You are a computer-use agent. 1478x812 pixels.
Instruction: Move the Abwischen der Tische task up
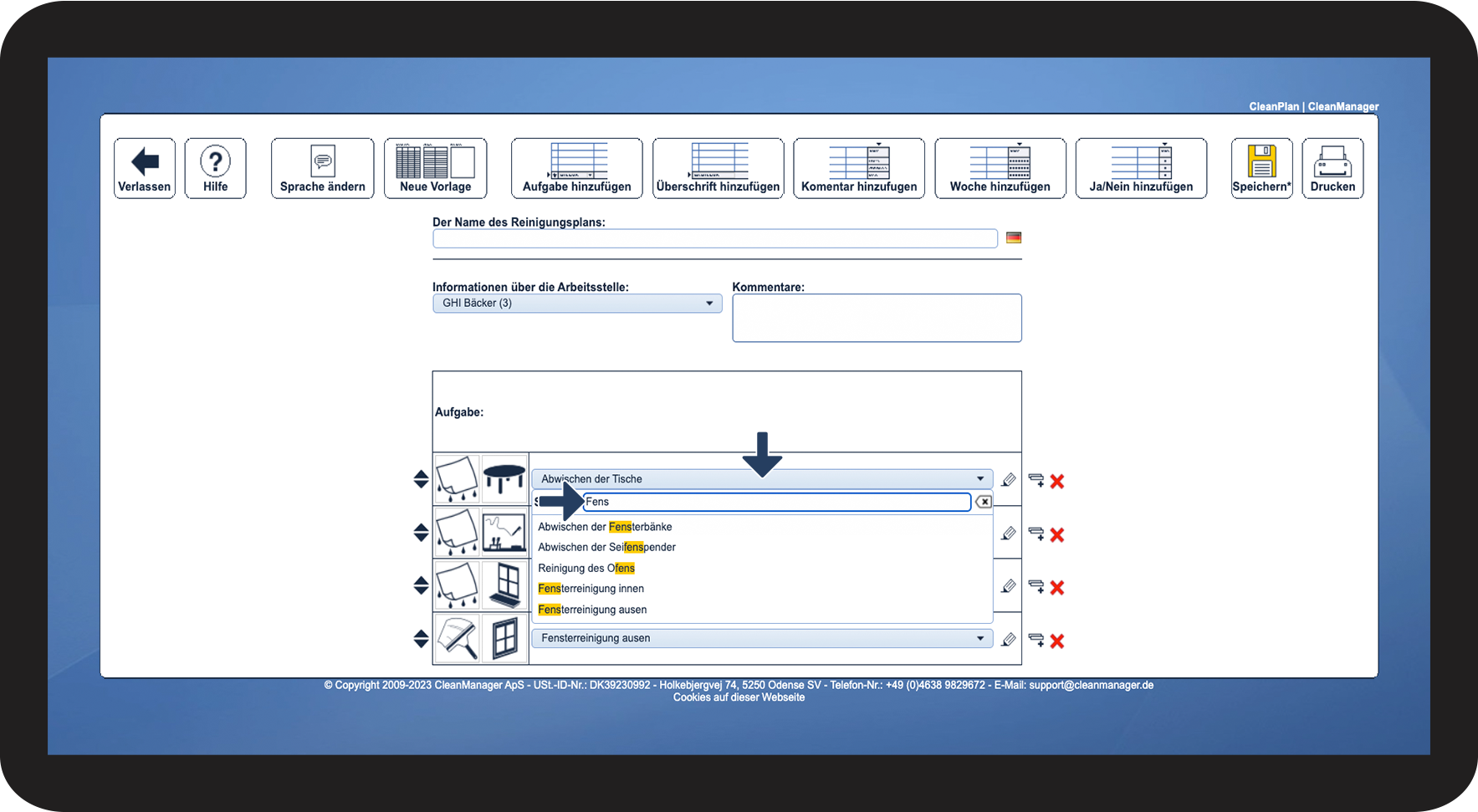coord(421,473)
